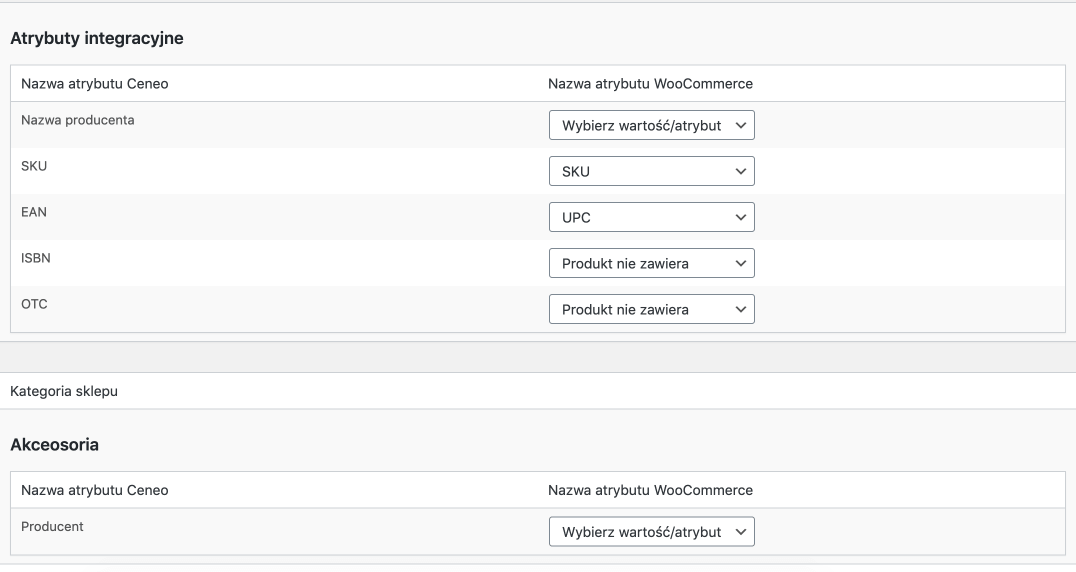This screenshot has height=572, width=1076.
Task: Click the SKU row label
Action: coord(34,166)
